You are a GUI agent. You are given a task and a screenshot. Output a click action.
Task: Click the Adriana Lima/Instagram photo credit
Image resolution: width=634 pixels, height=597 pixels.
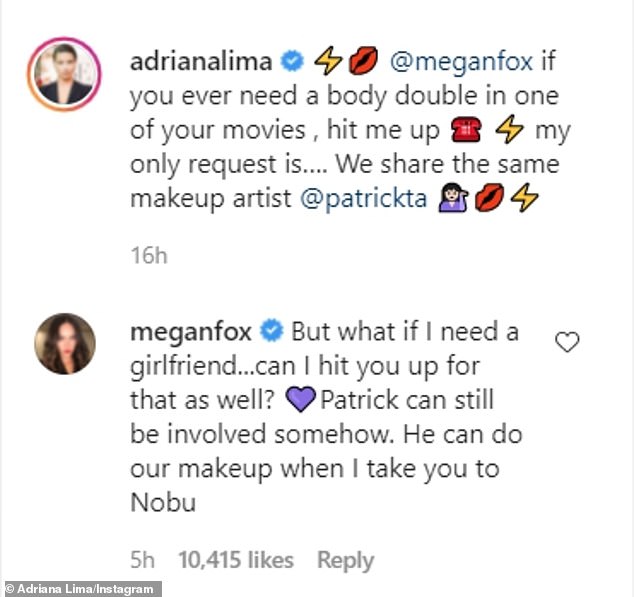(81, 589)
